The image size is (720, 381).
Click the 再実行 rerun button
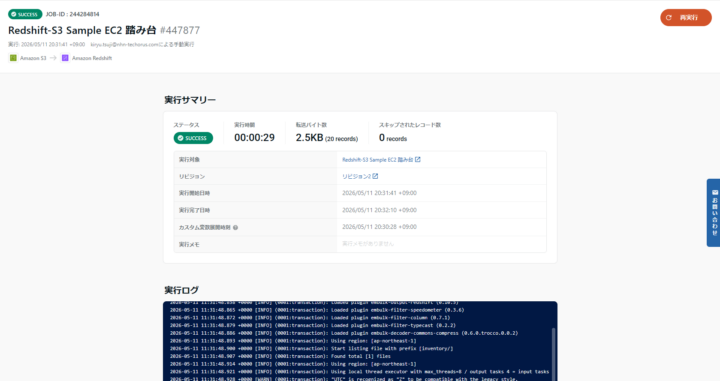[x=686, y=17]
